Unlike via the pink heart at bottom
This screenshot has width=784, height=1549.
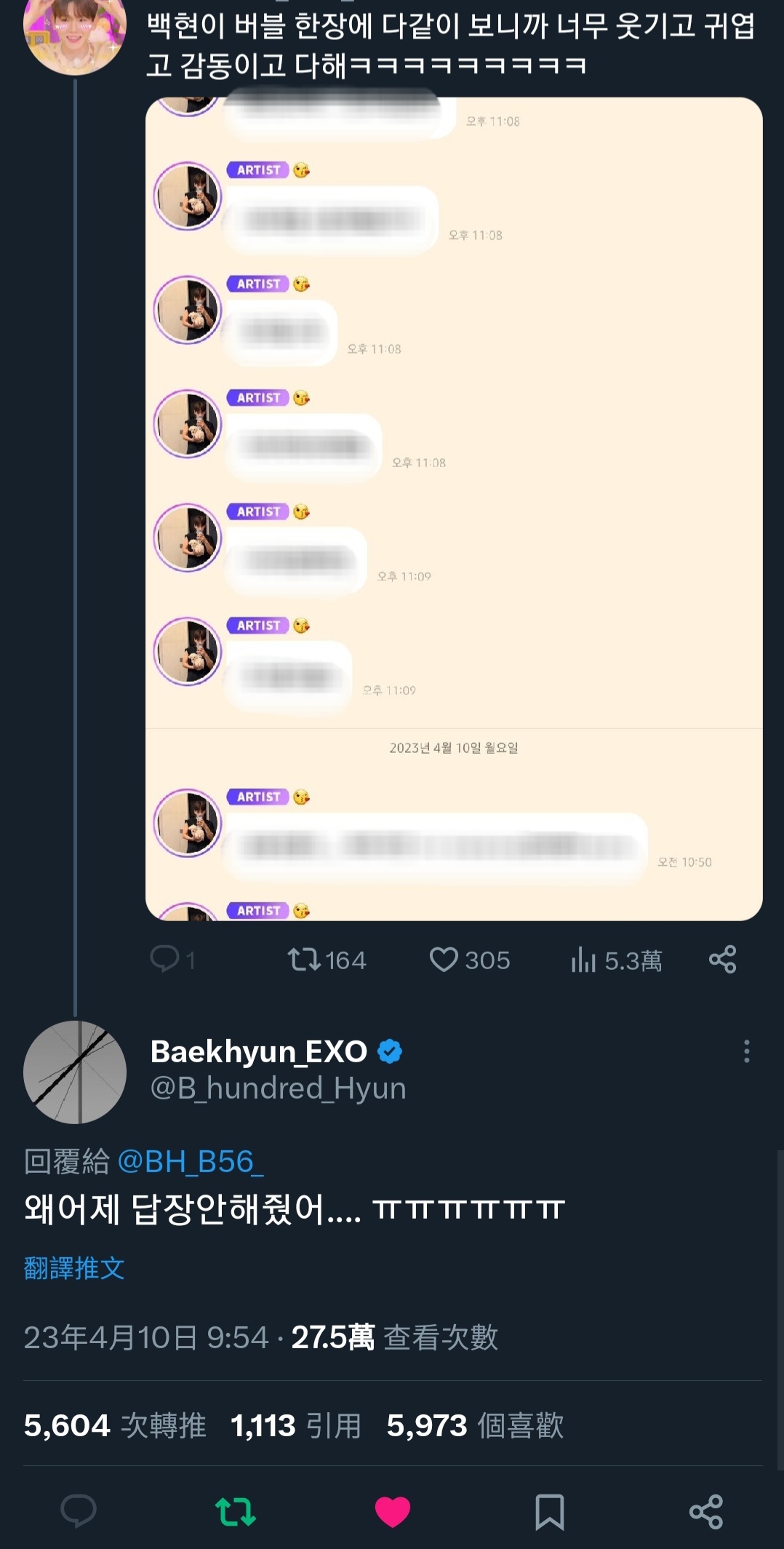393,1512
